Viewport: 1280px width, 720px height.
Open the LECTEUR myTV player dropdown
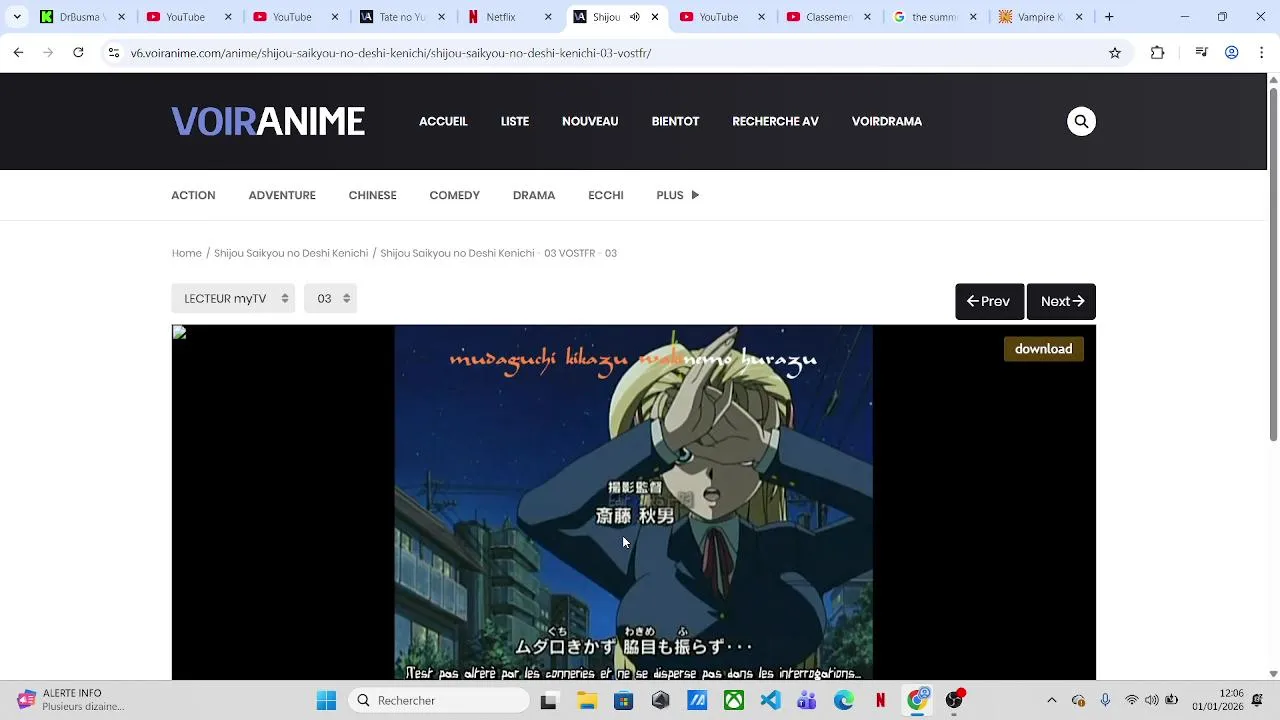click(233, 298)
